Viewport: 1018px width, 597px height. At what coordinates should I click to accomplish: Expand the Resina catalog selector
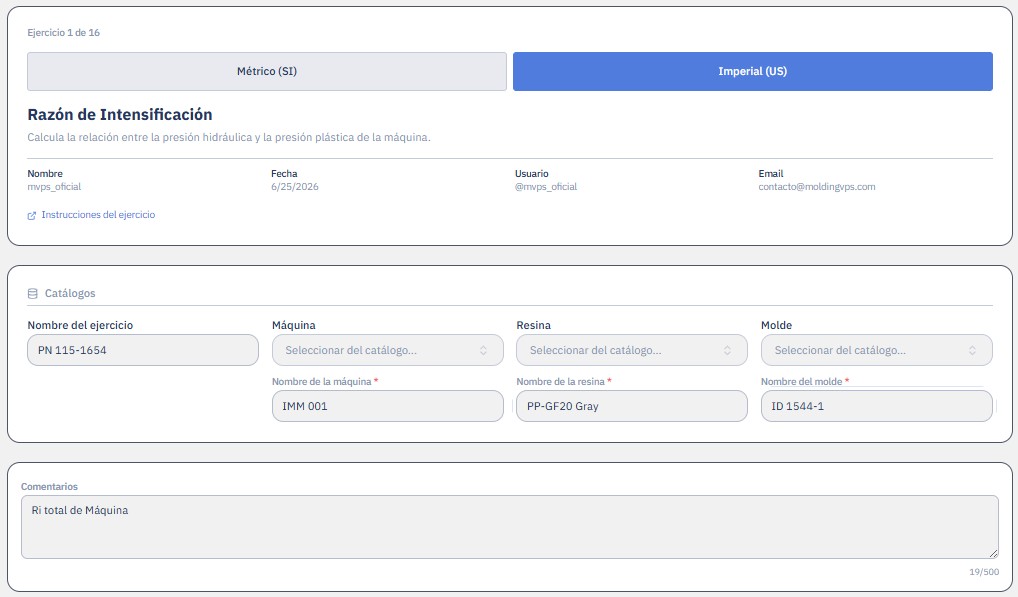pyautogui.click(x=632, y=350)
